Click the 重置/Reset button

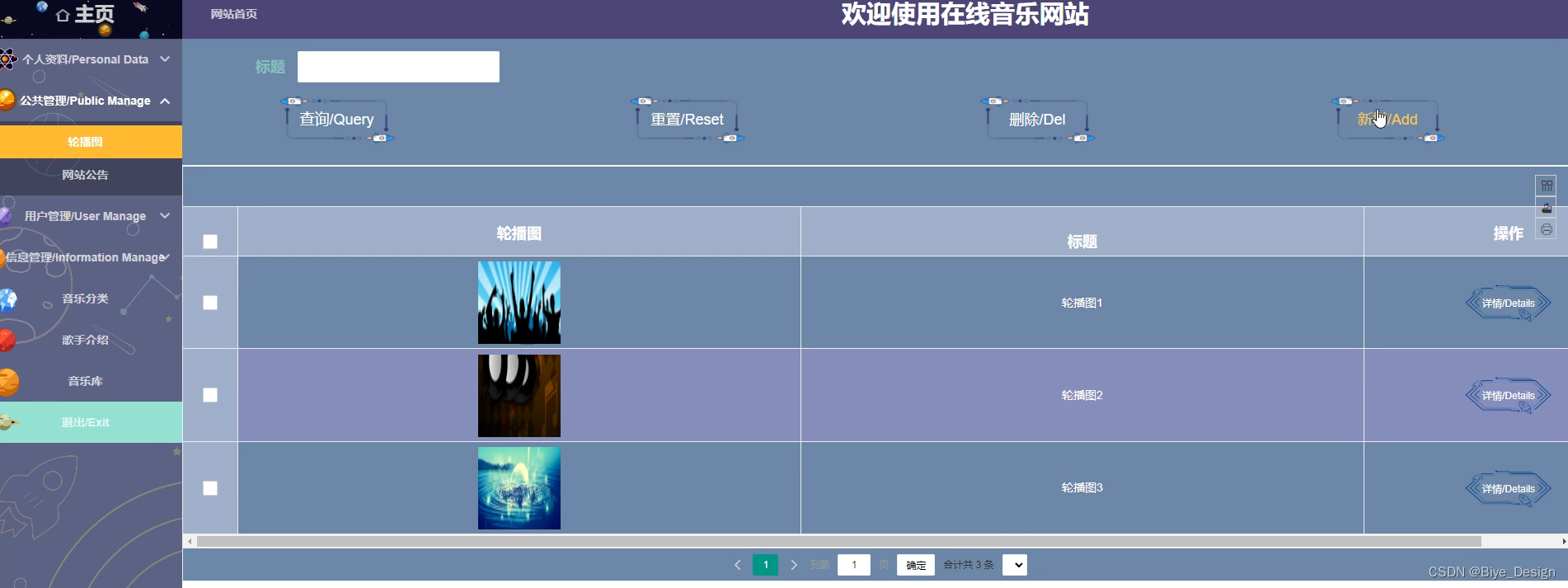pos(688,120)
